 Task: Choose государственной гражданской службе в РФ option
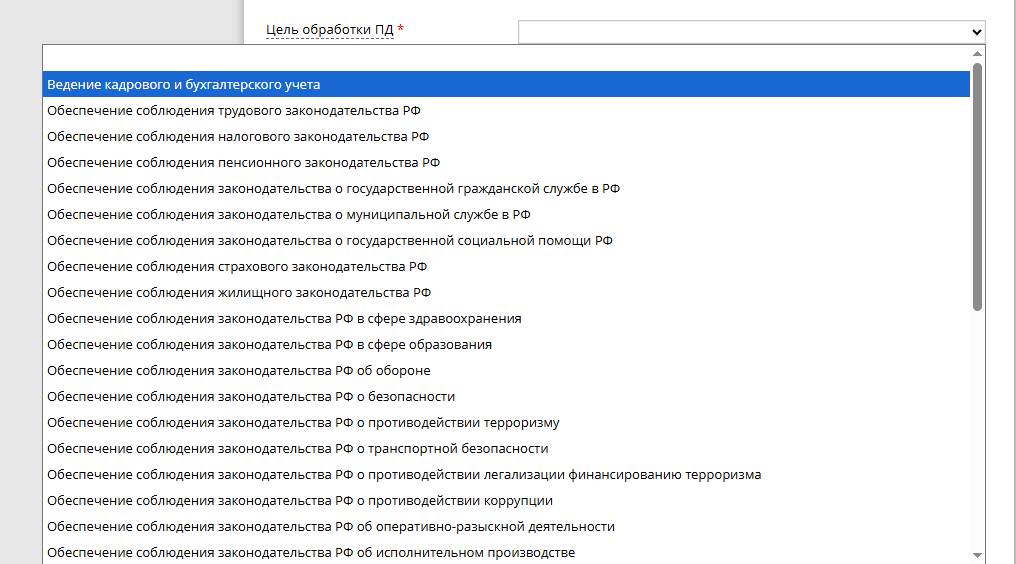point(334,189)
